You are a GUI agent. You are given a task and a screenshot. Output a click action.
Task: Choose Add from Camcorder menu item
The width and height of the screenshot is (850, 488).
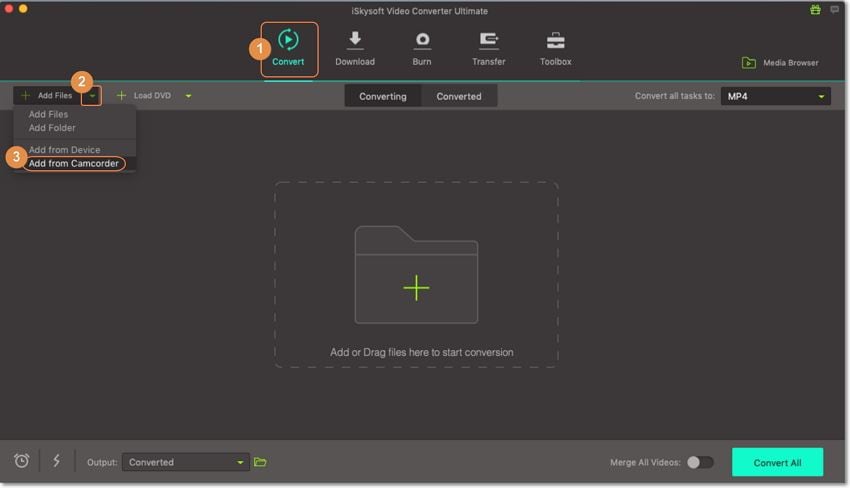coord(74,163)
